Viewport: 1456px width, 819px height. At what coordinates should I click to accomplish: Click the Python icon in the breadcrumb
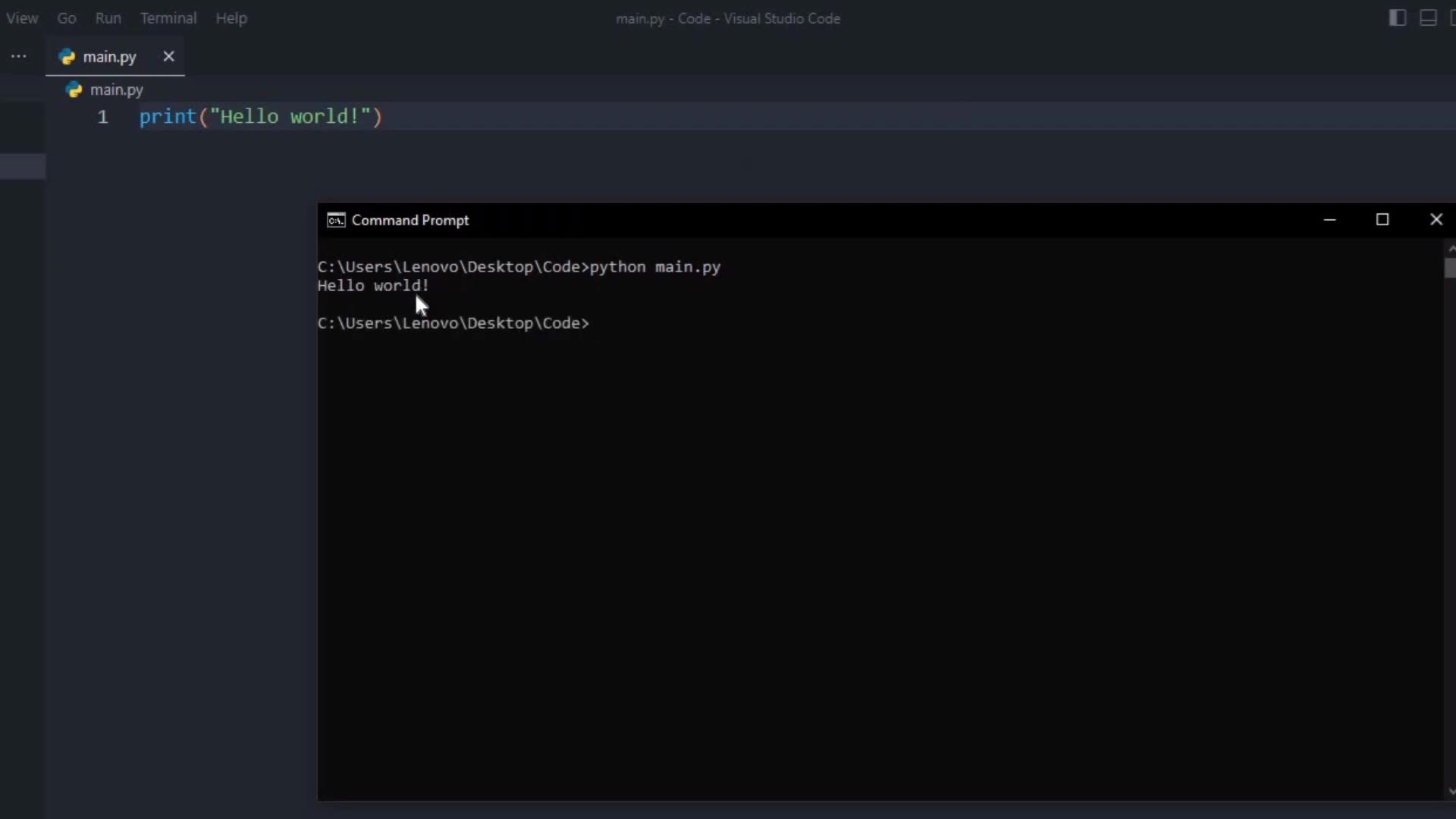74,89
